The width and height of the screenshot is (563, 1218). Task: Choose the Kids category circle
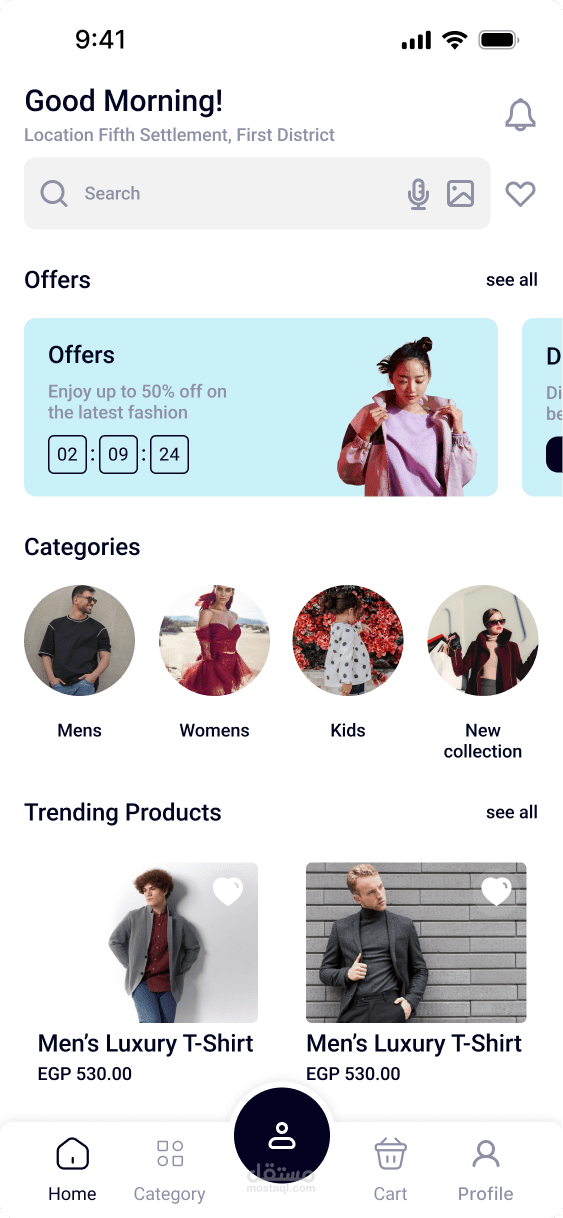[x=348, y=640]
